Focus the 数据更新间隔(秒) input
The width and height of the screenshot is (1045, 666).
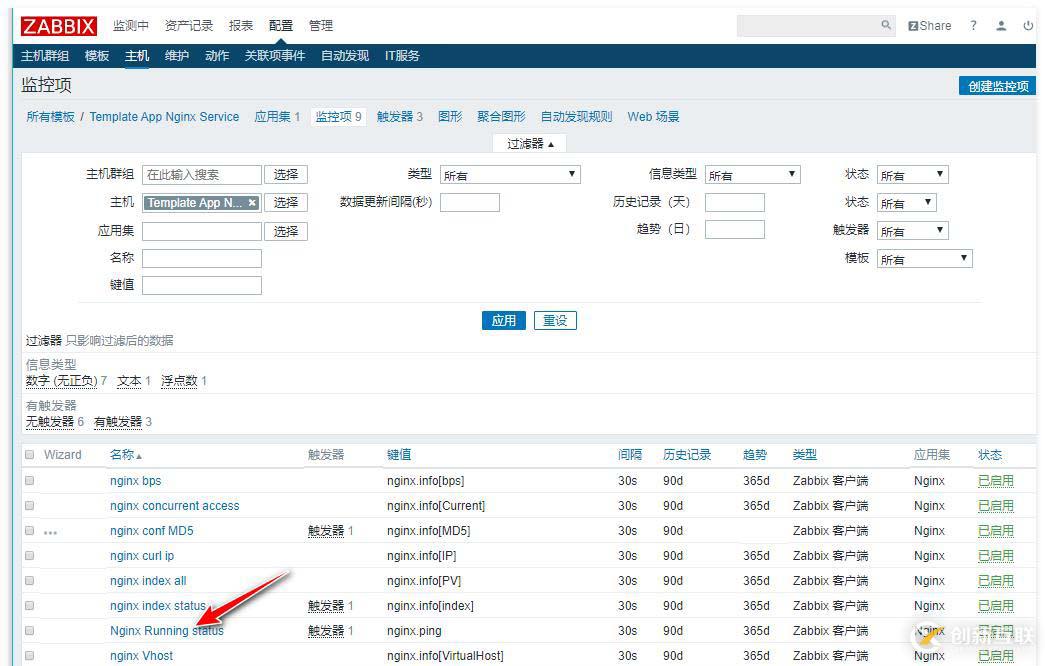470,203
